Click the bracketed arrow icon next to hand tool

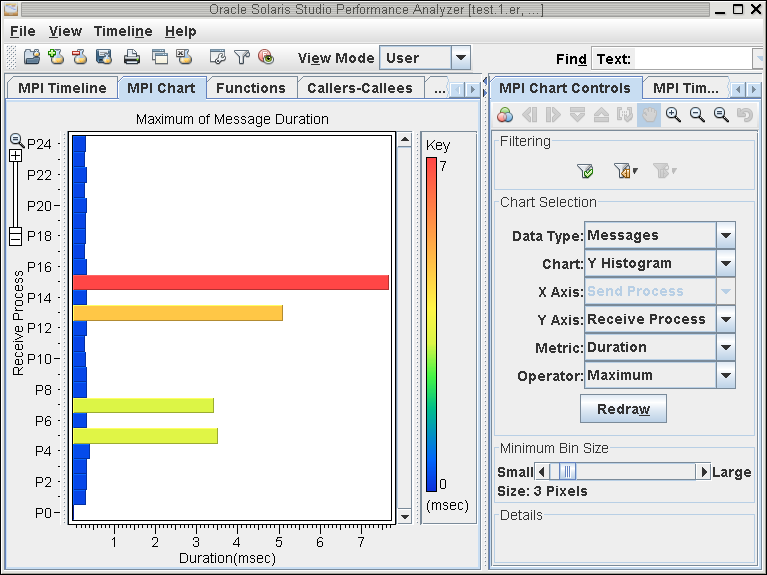coord(625,115)
